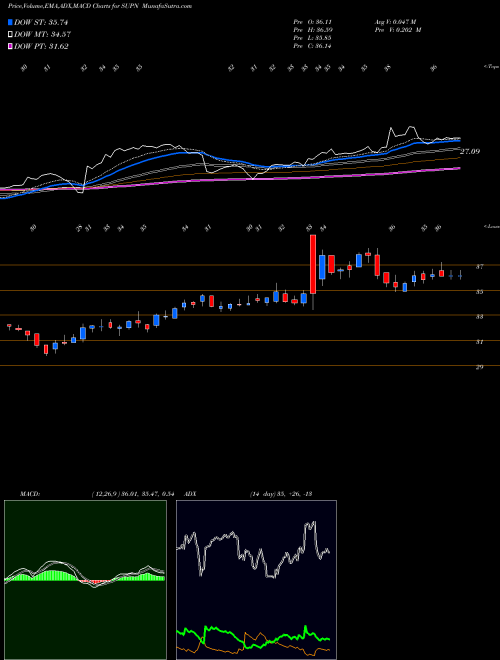
Task: Click the 'Pre L: 35.85' low value
Action: click(x=312, y=38)
